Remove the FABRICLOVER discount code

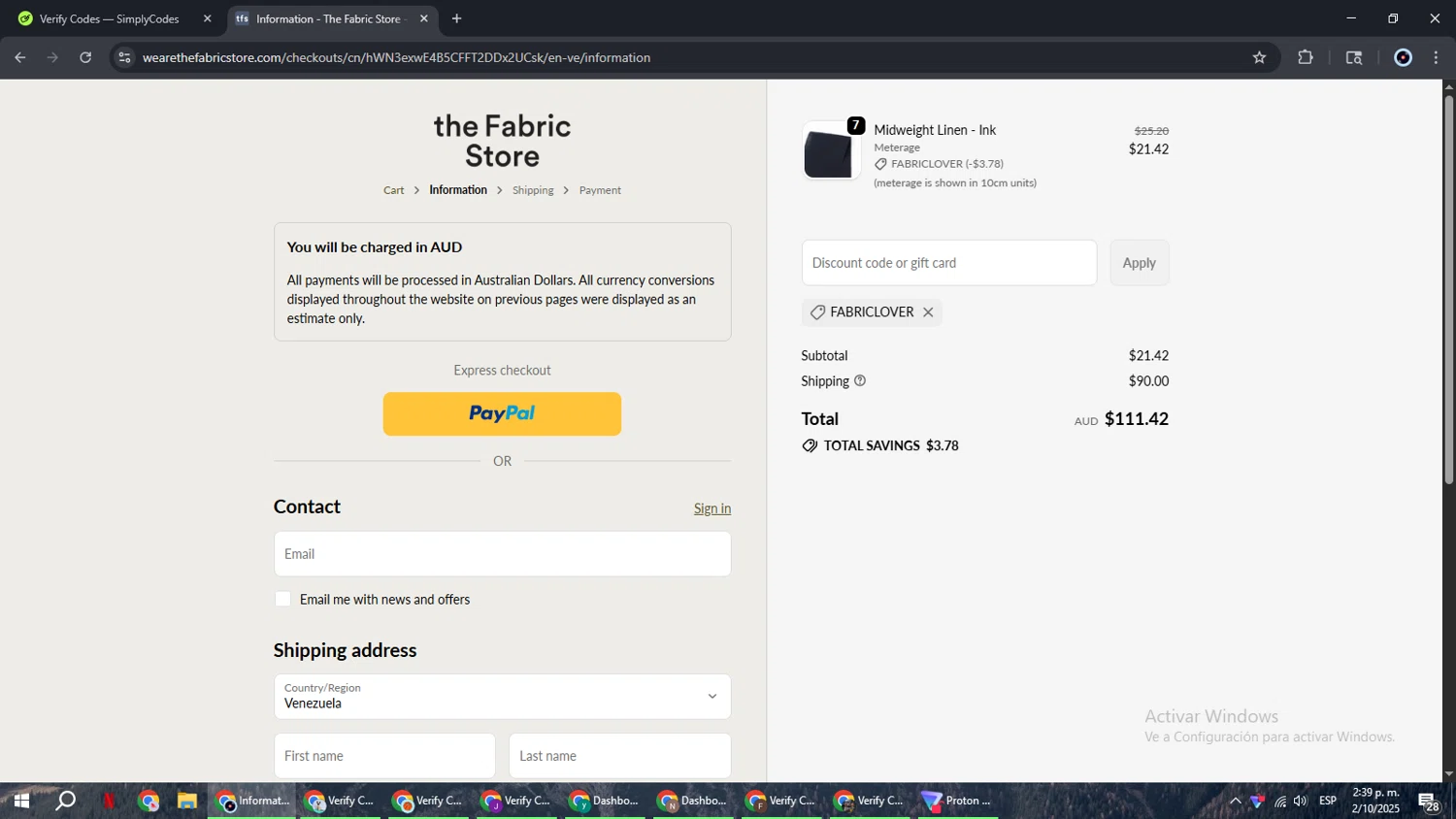[x=928, y=312]
